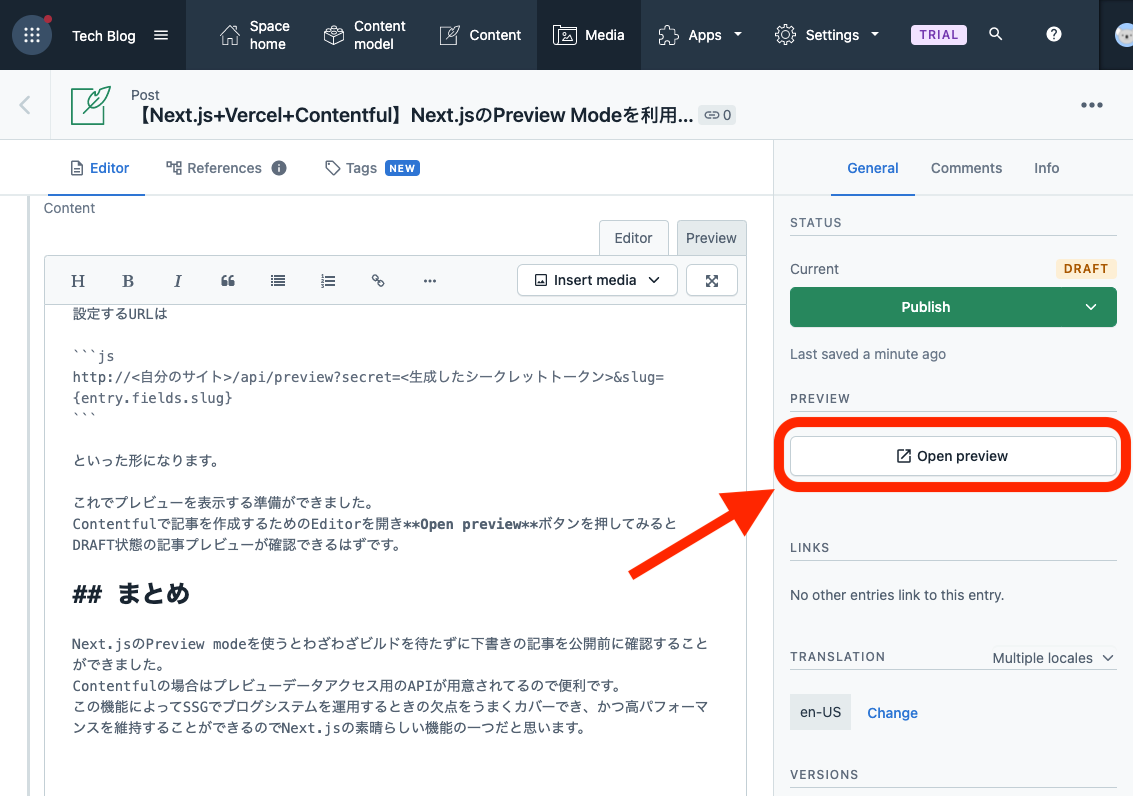Screen dimensions: 1133x796
Task: Insert a block quote
Action: click(x=228, y=281)
